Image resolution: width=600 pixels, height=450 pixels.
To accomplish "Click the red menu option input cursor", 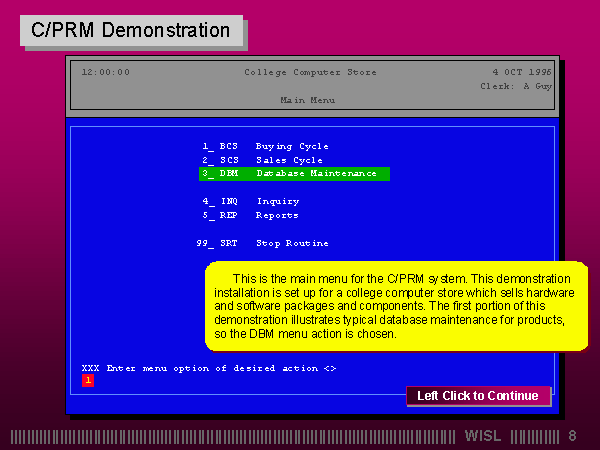I will pos(87,380).
